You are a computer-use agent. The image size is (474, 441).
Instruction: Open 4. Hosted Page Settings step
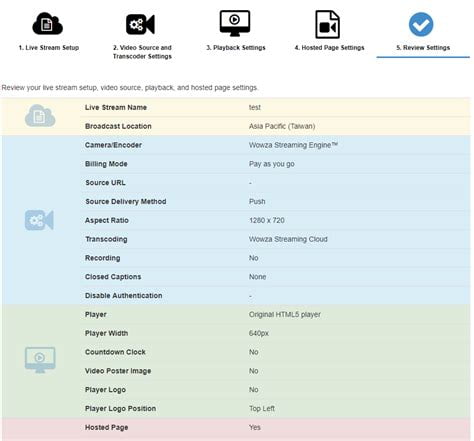pyautogui.click(x=329, y=48)
